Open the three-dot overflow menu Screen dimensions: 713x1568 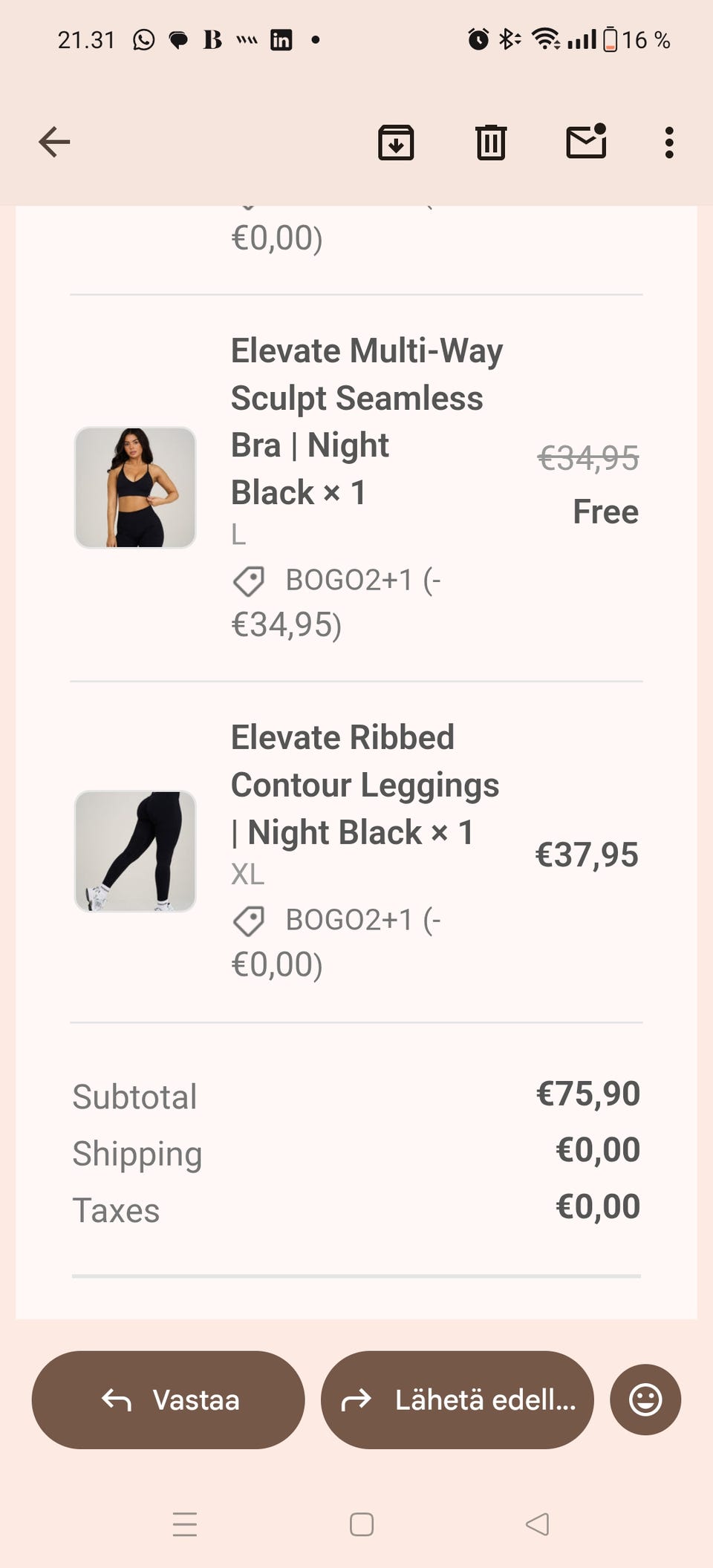pos(669,142)
